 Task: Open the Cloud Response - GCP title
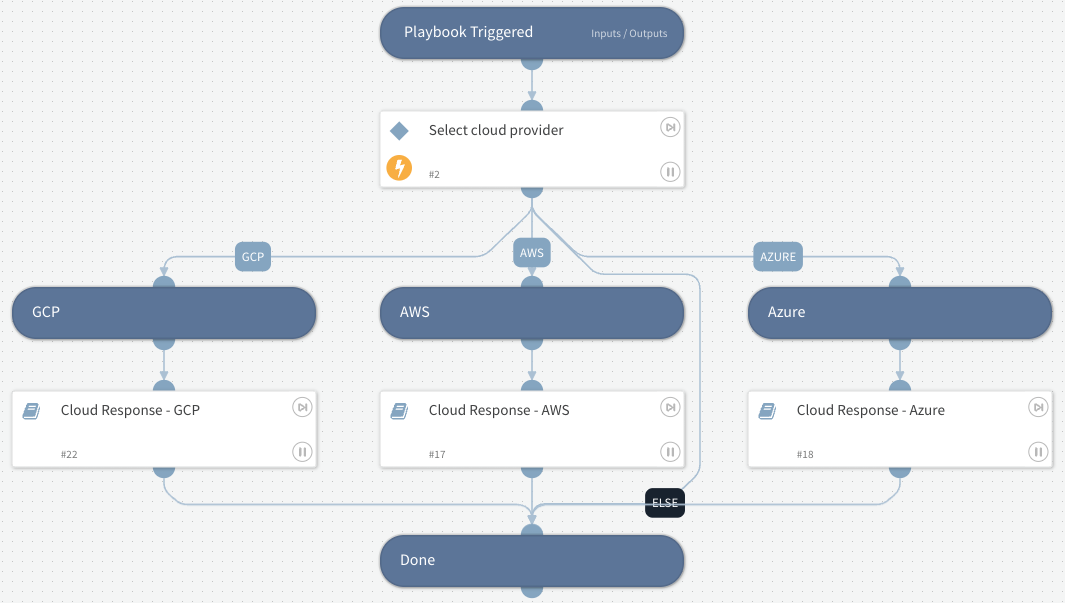[130, 410]
